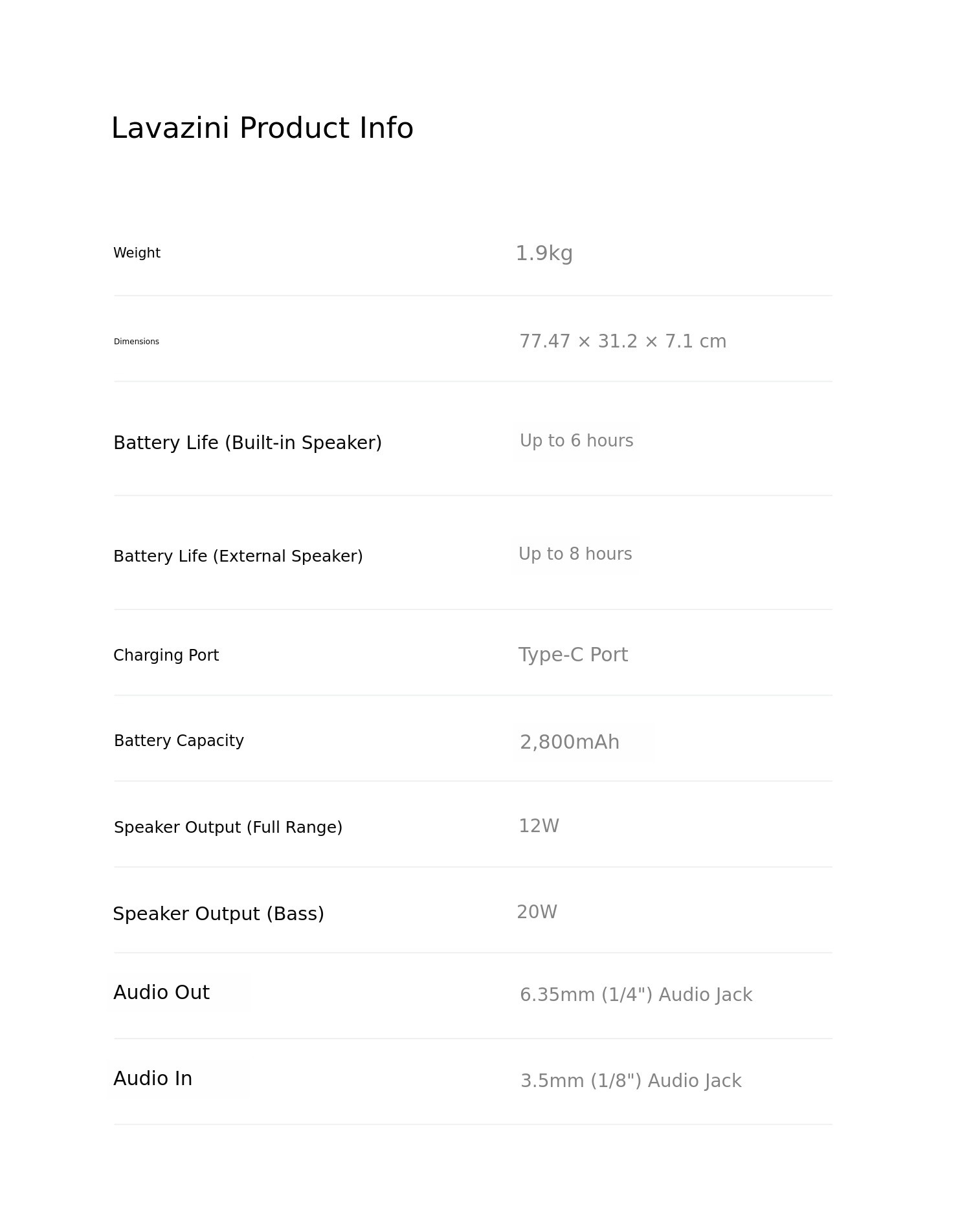Click the Battery Capacity label
This screenshot has height=1232, width=971.
point(179,741)
